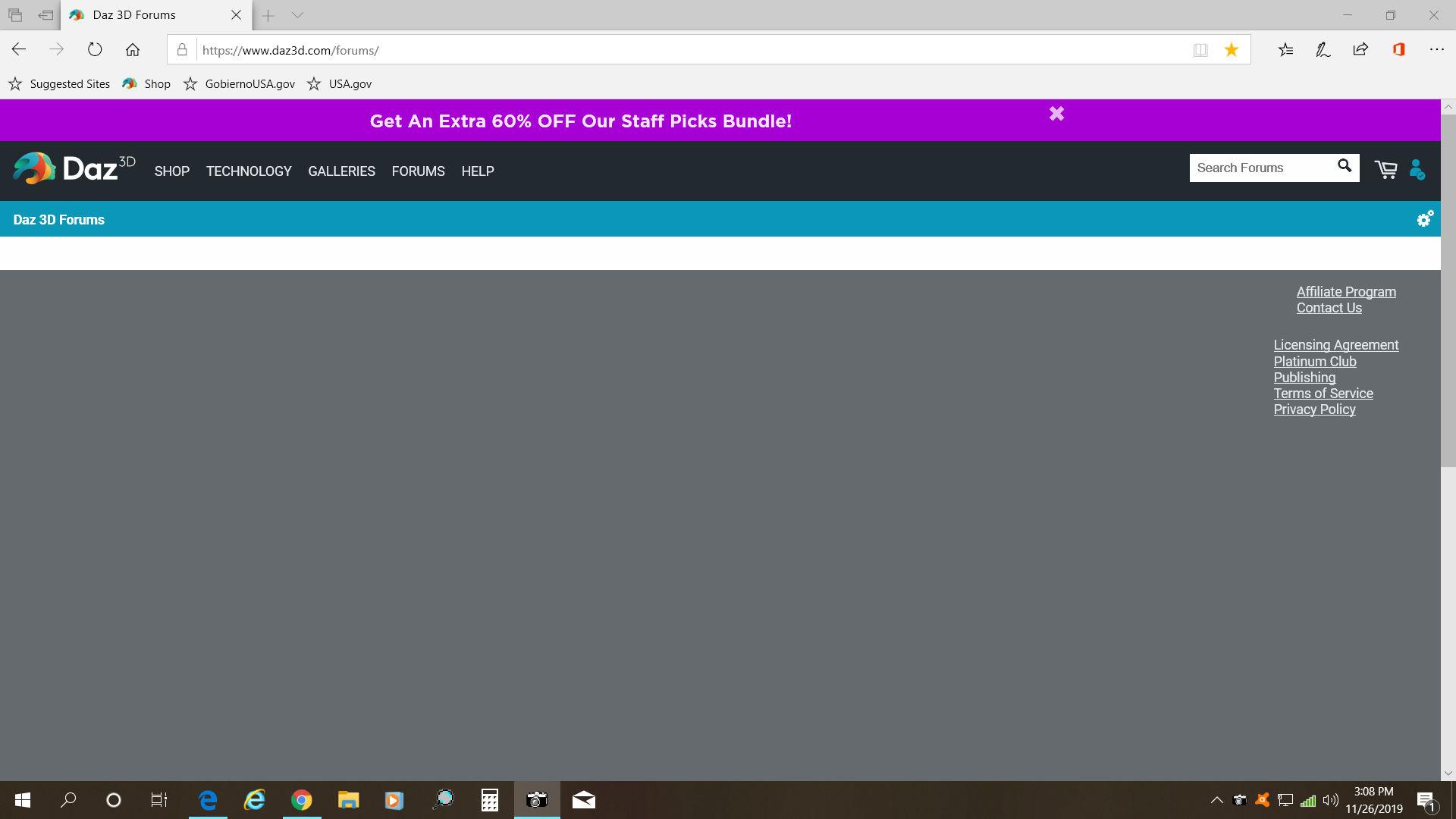Image resolution: width=1456 pixels, height=819 pixels.
Task: Click the Share page icon
Action: point(1360,50)
